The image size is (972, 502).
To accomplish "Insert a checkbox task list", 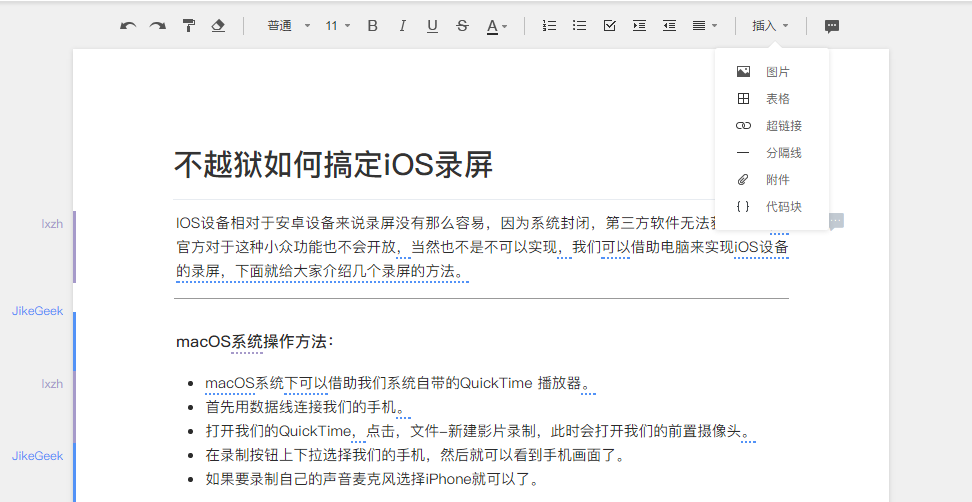I will 609,26.
